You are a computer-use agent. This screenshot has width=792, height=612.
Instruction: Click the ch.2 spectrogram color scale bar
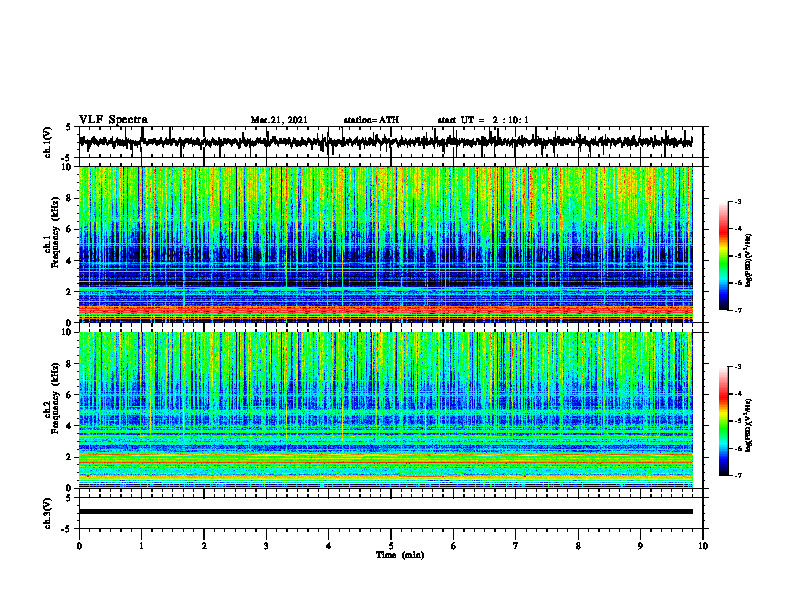pos(723,421)
